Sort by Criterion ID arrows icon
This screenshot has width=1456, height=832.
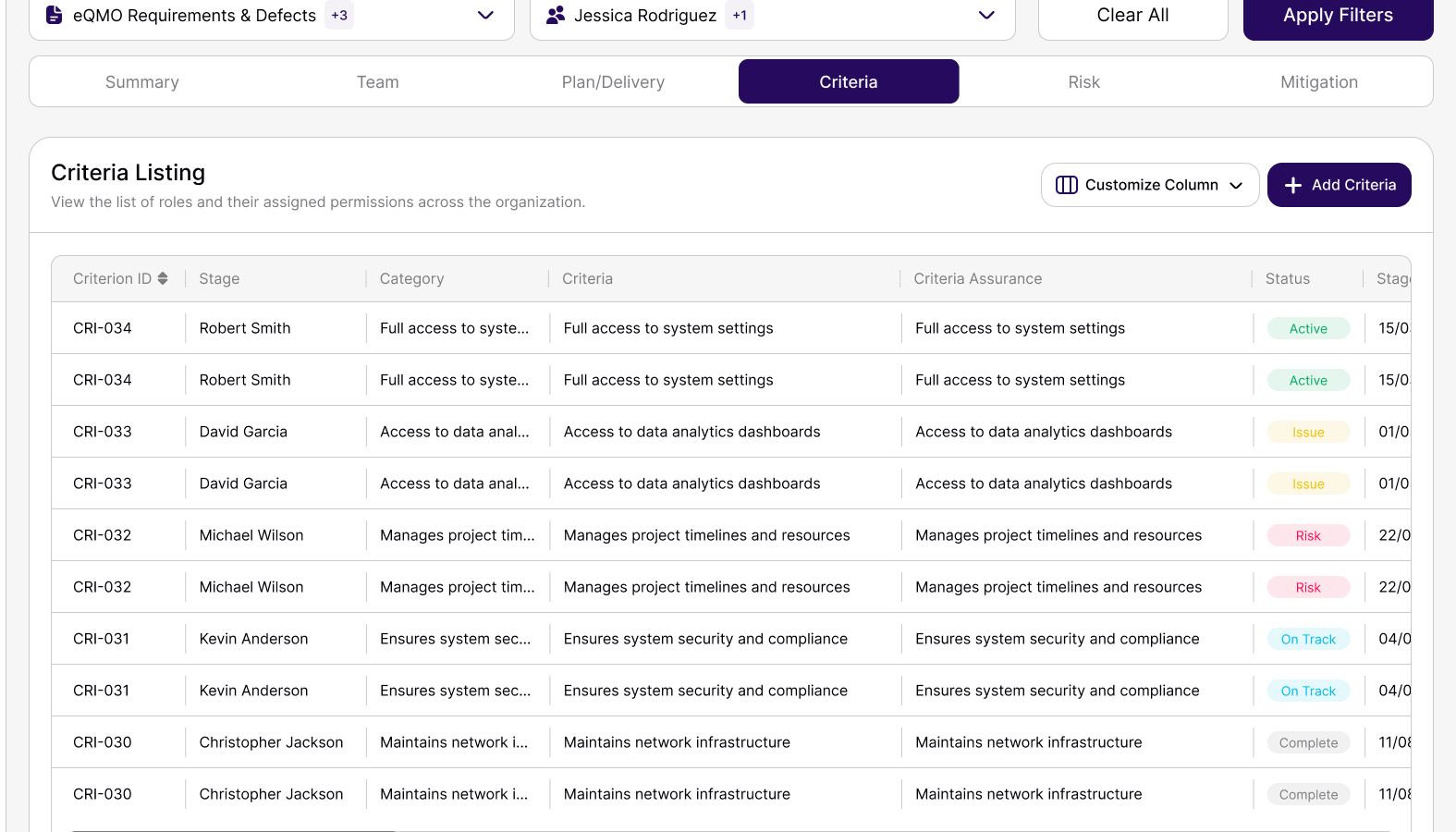[163, 278]
